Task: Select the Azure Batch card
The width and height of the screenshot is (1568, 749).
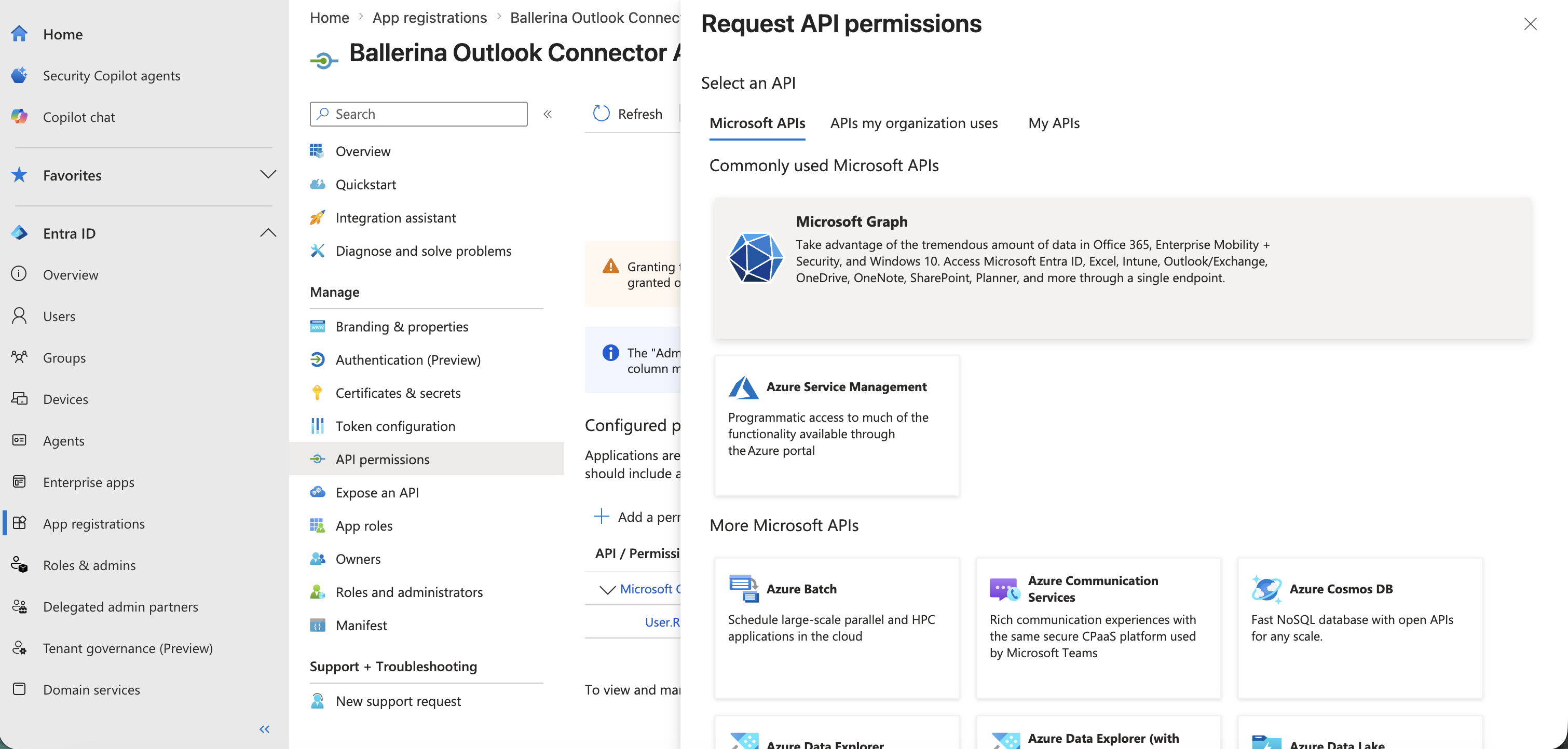Action: tap(836, 628)
